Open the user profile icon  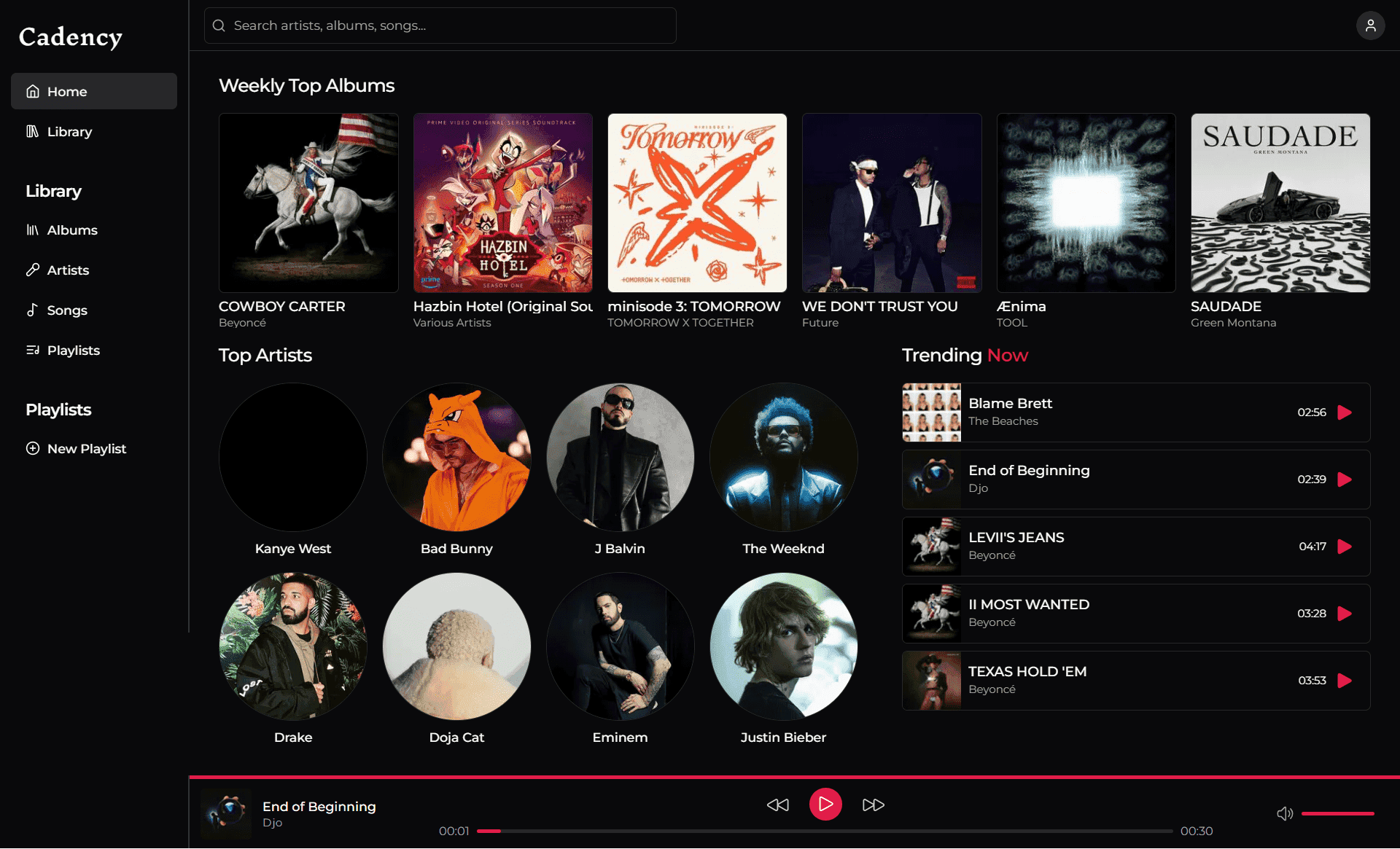[1370, 26]
